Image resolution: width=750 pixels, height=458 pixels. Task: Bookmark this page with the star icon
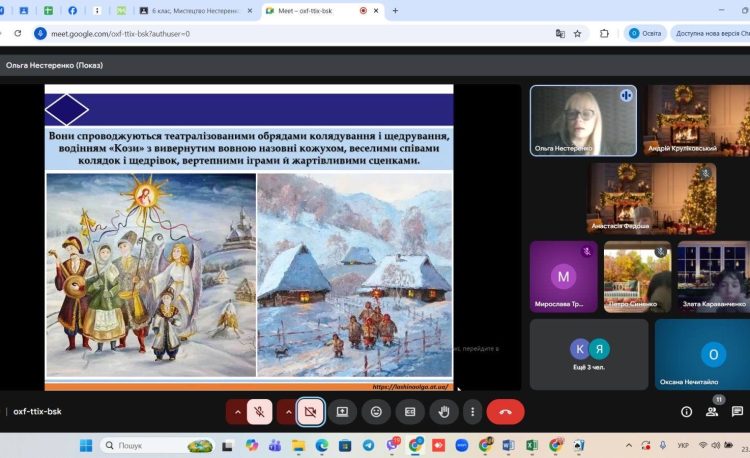point(578,33)
